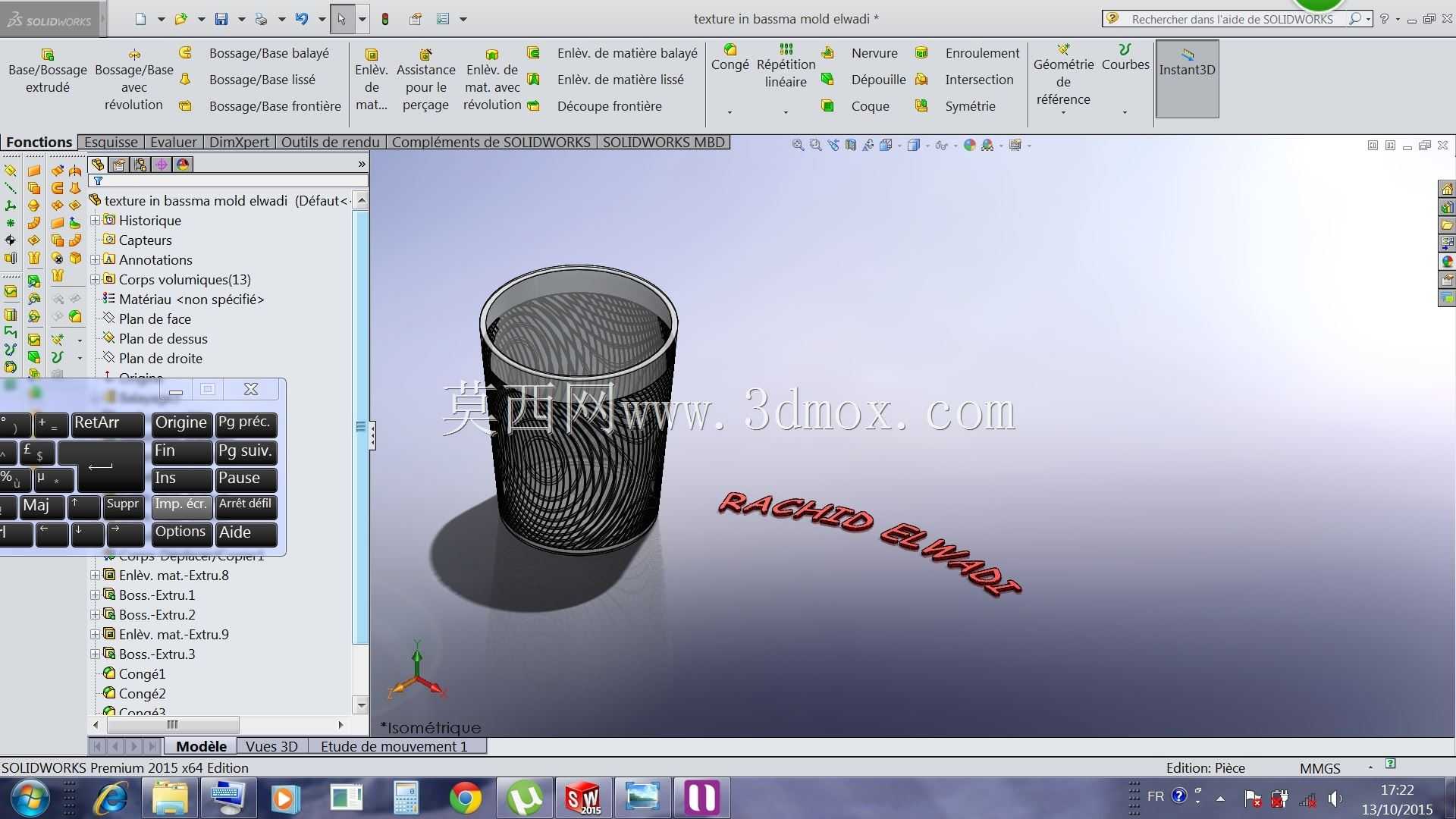Click the rebuild traffic light icon
1456x819 pixels.
point(385,19)
